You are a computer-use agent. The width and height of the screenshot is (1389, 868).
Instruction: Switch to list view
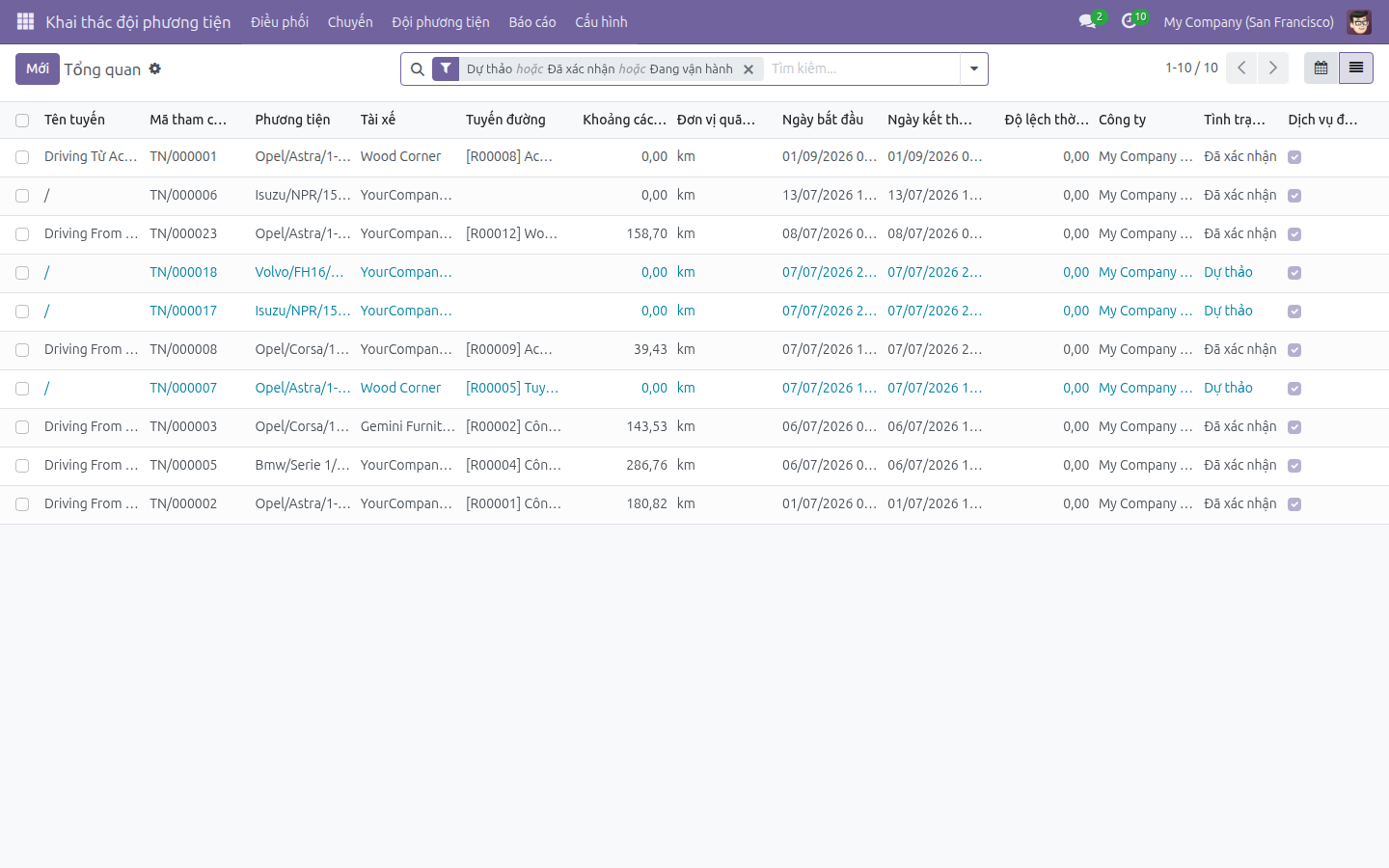click(1356, 68)
